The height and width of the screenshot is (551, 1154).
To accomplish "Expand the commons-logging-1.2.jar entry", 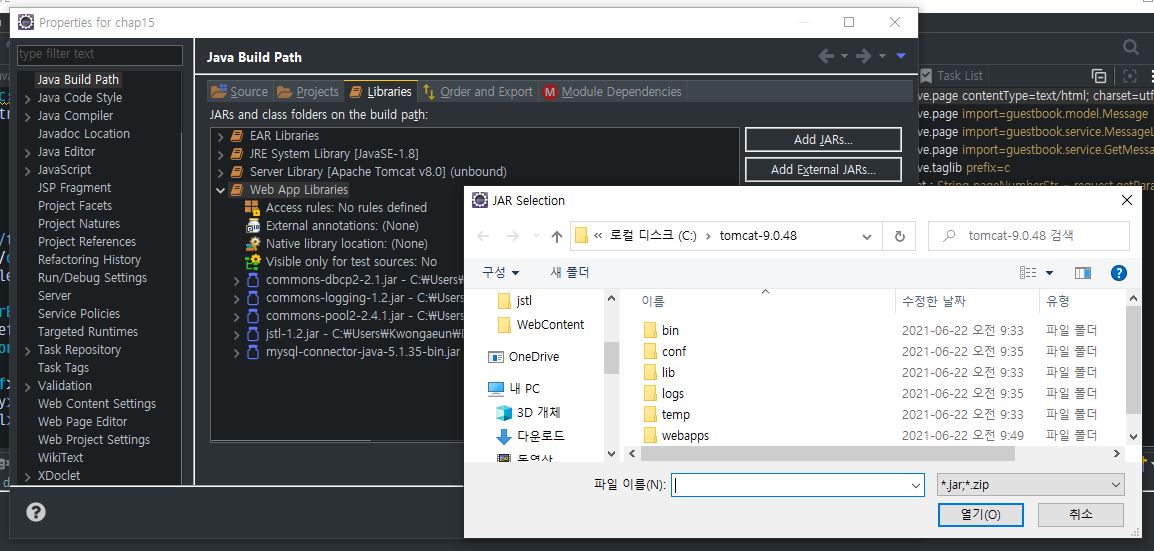I will [236, 299].
